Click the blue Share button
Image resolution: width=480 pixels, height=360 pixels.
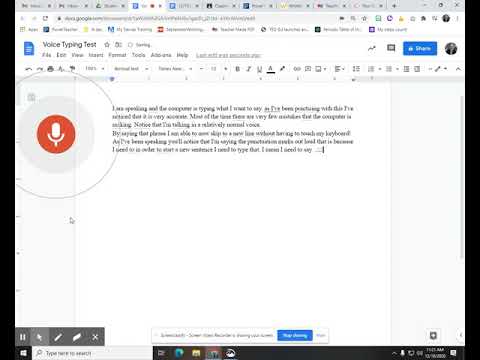(x=420, y=49)
